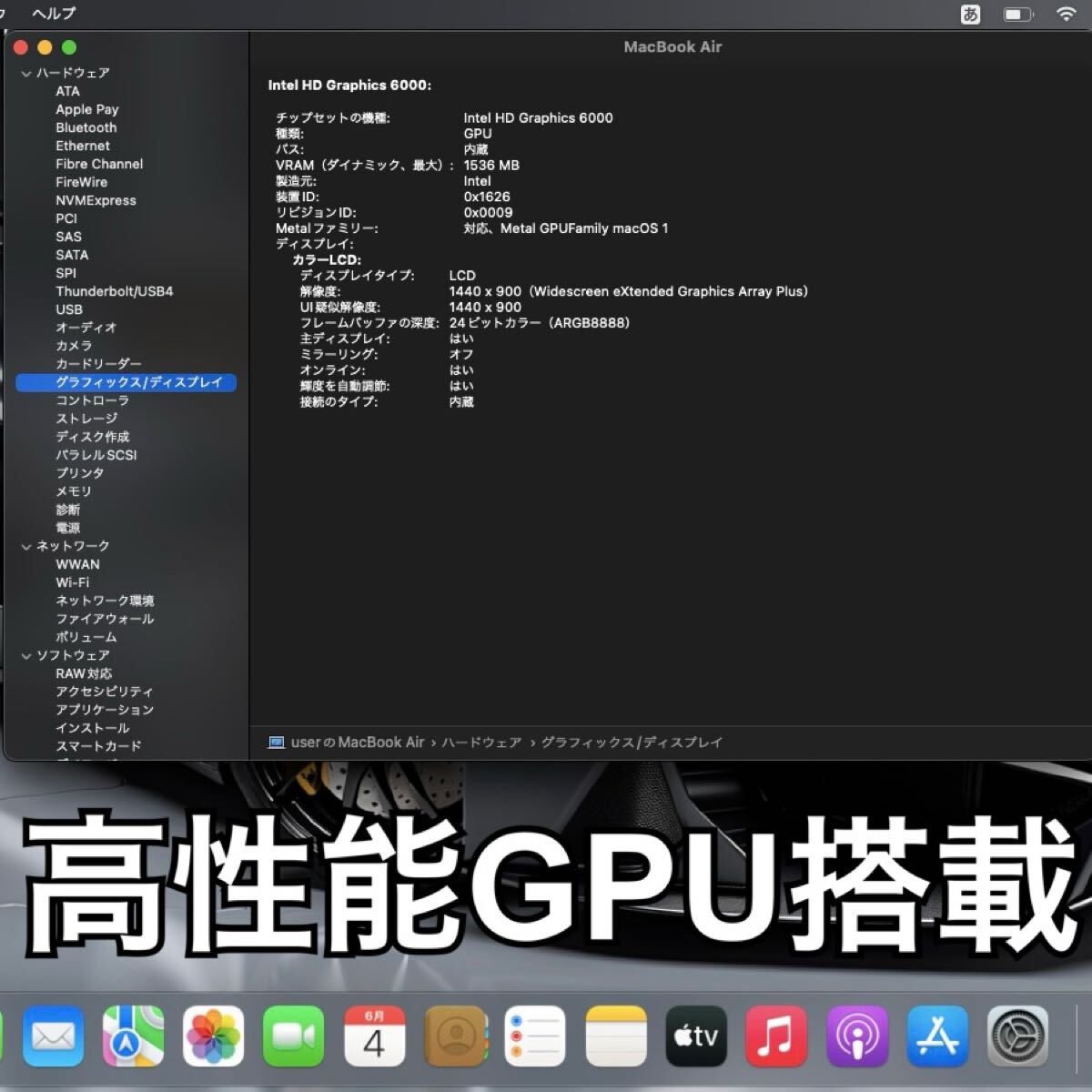Screen dimensions: 1092x1092
Task: Select FireWire in the sidebar
Action: click(x=82, y=182)
